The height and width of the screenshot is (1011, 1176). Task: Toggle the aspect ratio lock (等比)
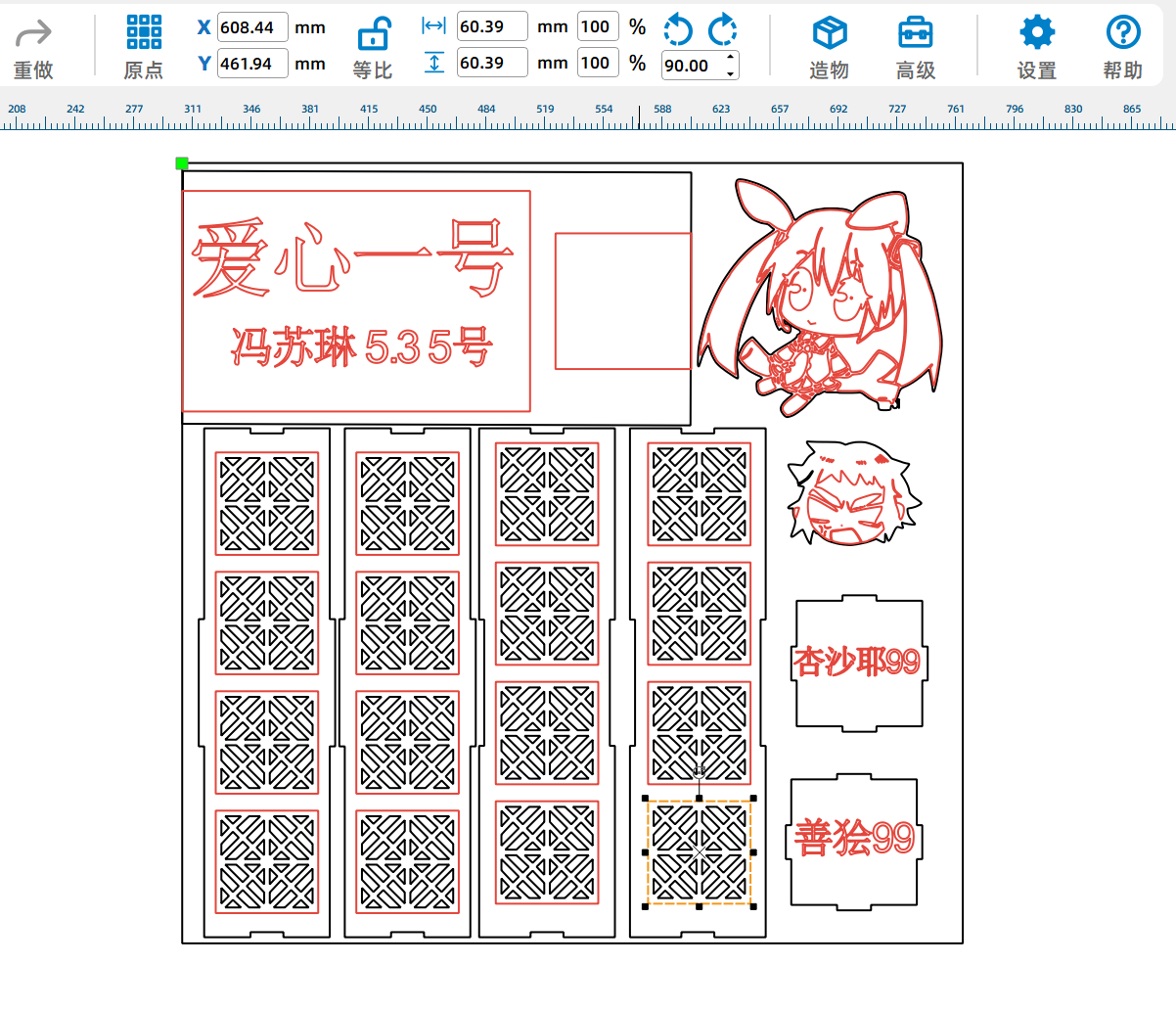pos(374,34)
